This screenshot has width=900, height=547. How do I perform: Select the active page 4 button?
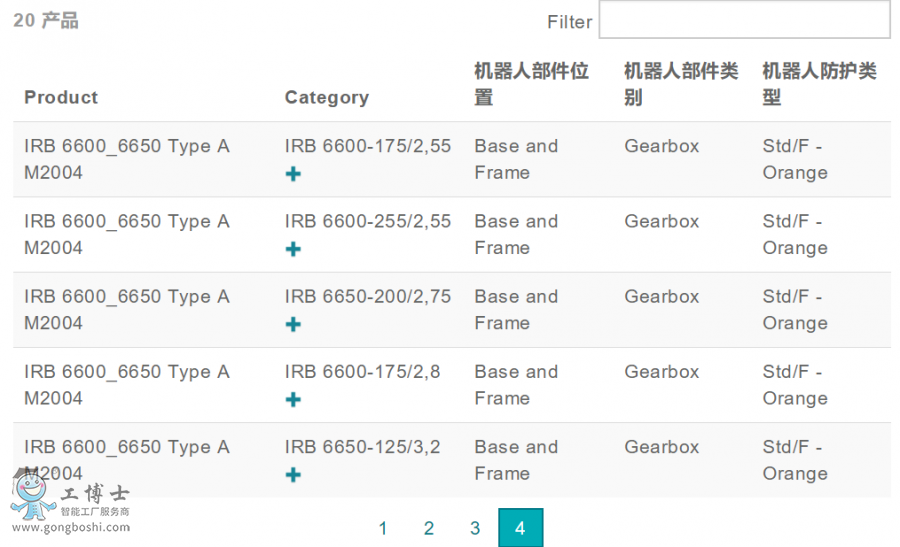[520, 528]
